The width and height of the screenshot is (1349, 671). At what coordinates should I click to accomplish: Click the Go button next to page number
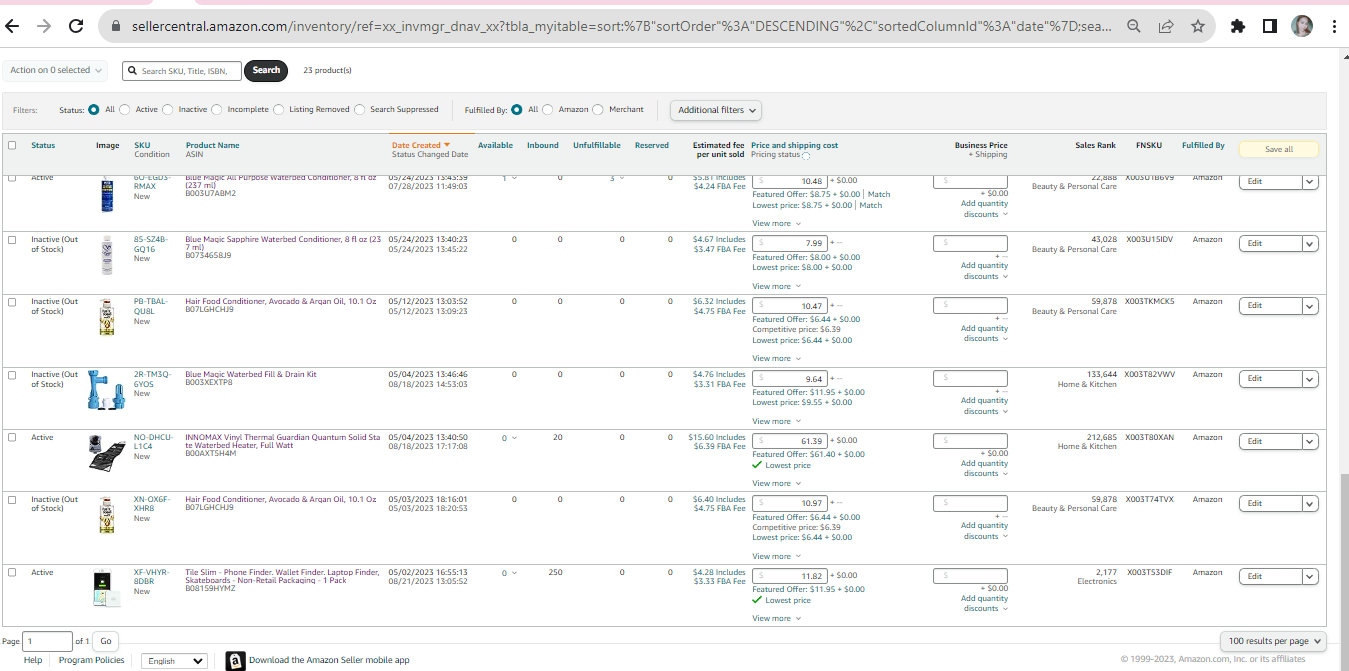106,641
